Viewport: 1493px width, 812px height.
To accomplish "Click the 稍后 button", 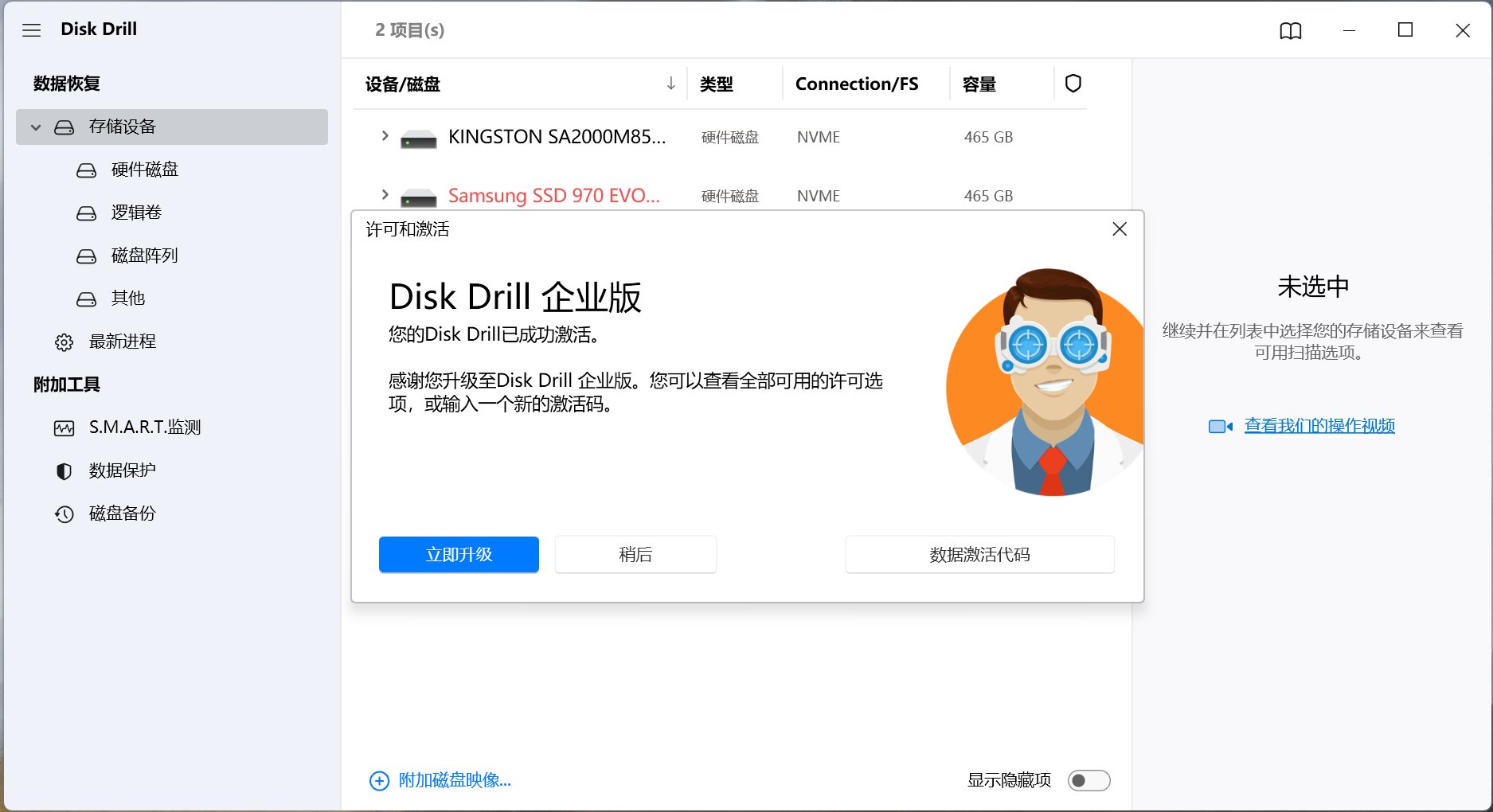I will pos(635,554).
